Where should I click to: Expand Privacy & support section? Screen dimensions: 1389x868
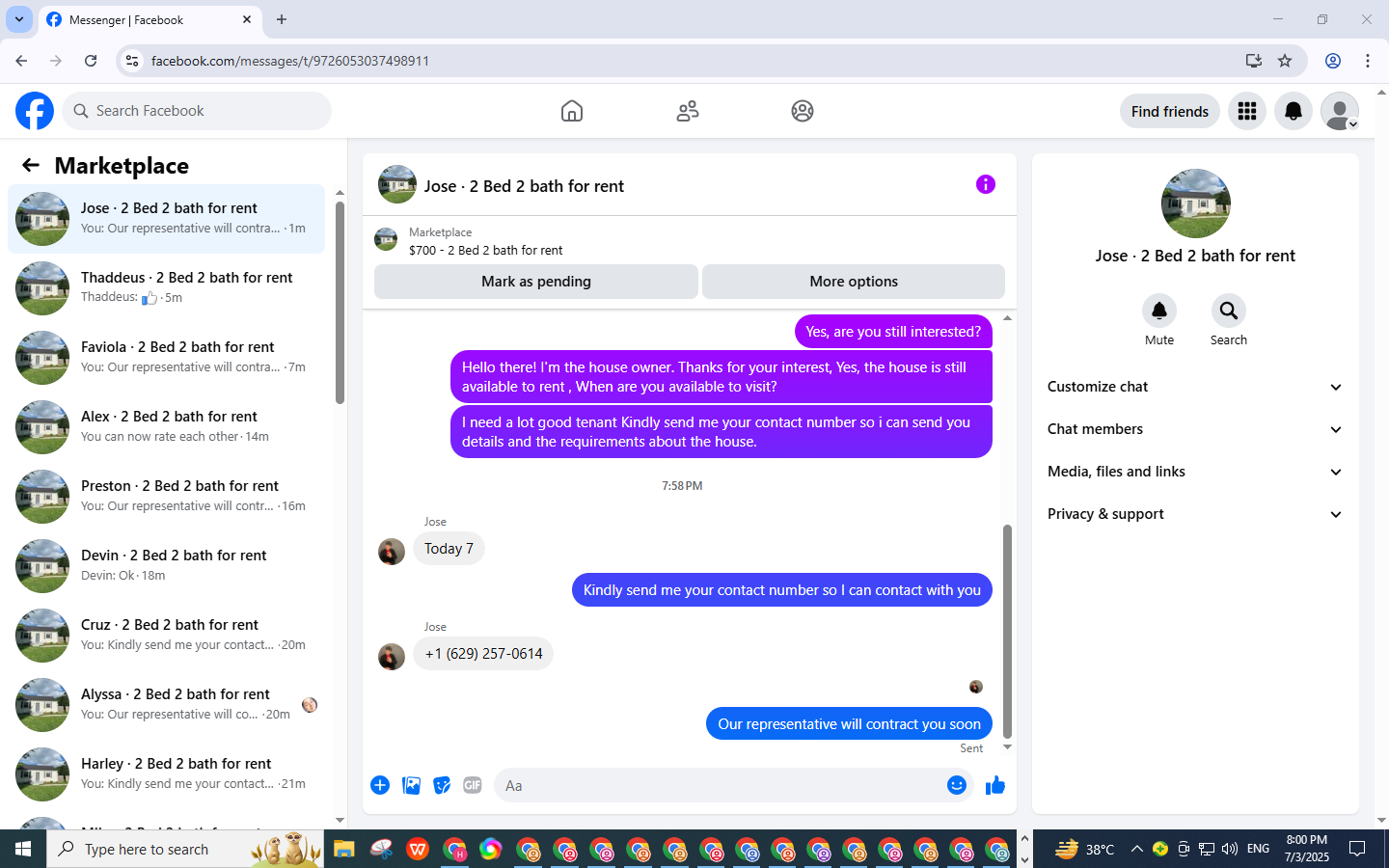point(1195,514)
